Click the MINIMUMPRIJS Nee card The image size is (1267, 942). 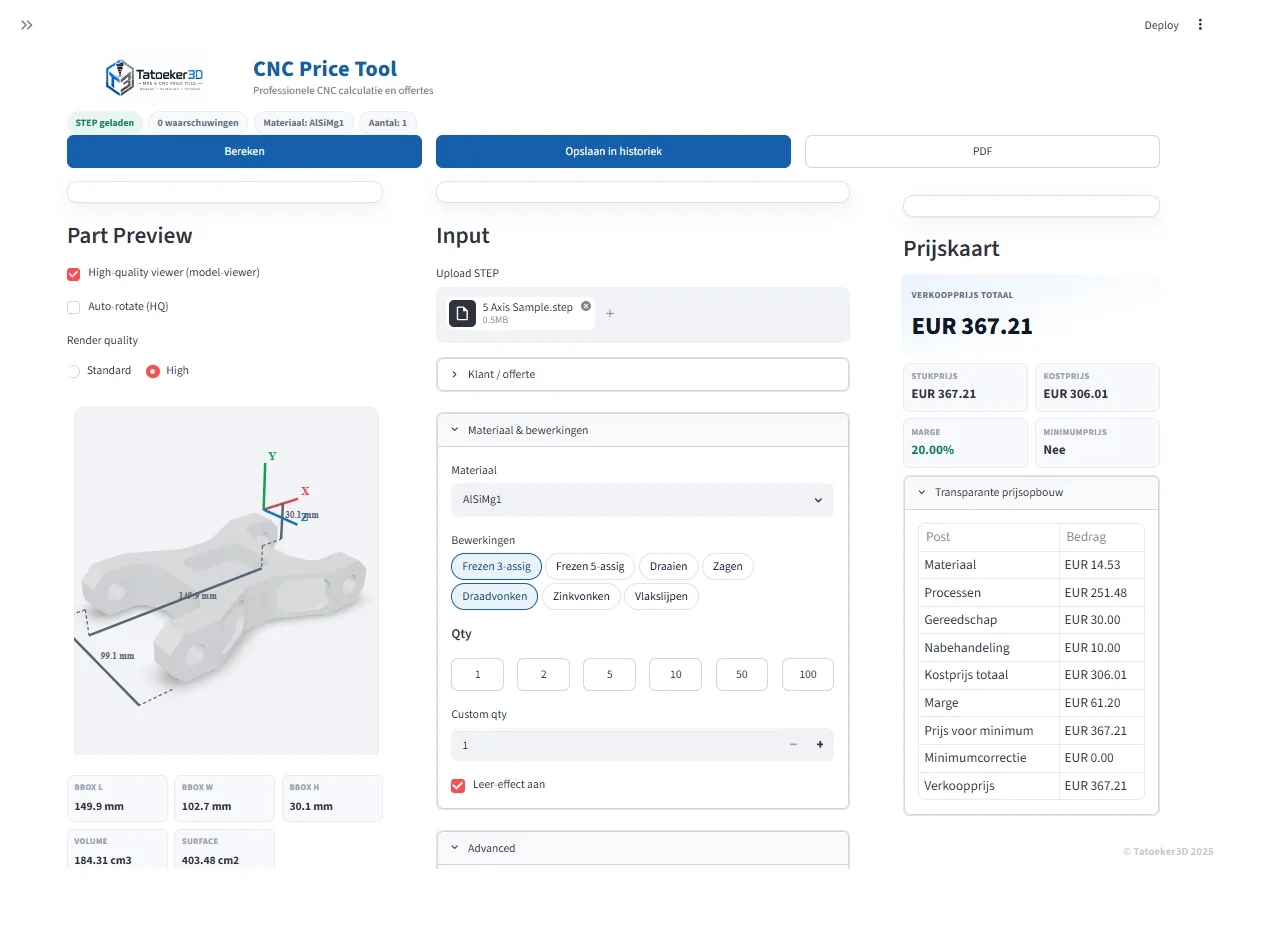point(1097,443)
